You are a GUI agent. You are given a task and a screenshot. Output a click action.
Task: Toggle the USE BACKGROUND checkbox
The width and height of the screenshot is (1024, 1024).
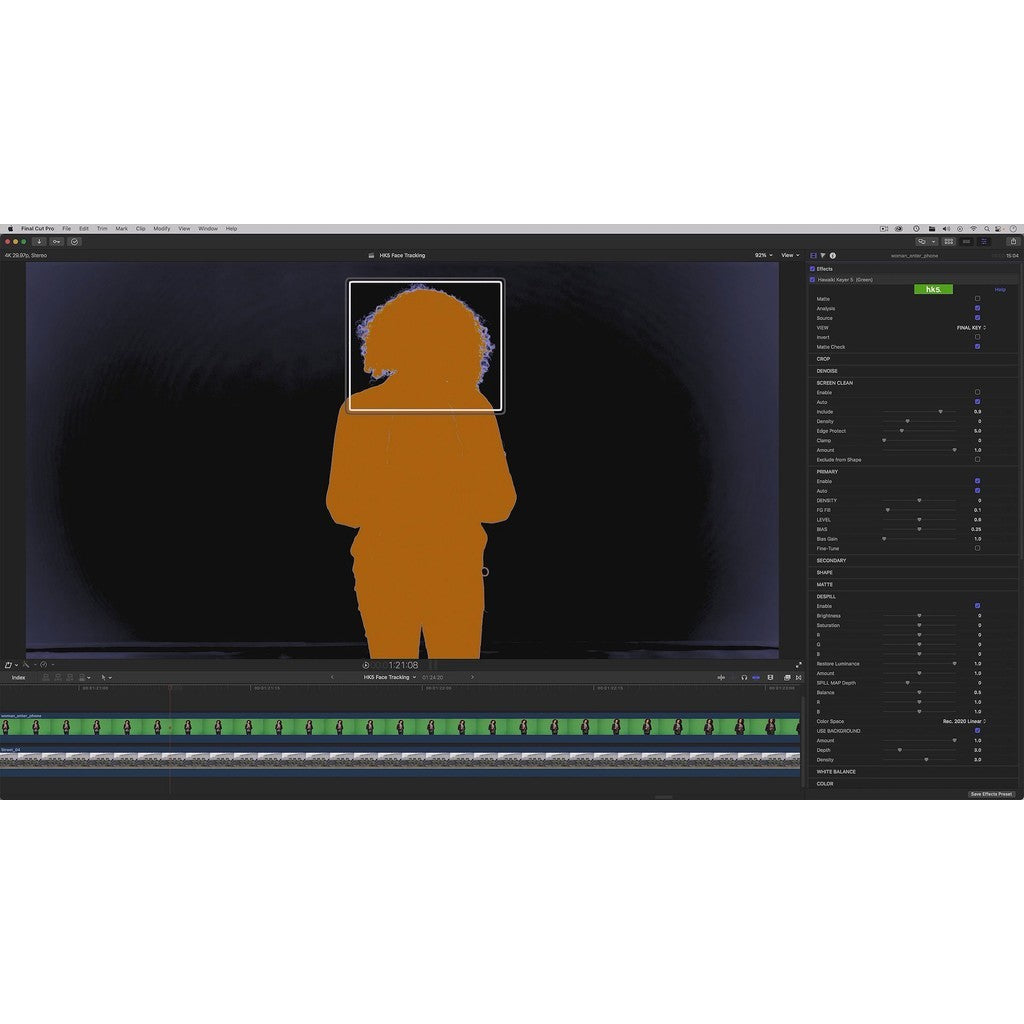(978, 731)
